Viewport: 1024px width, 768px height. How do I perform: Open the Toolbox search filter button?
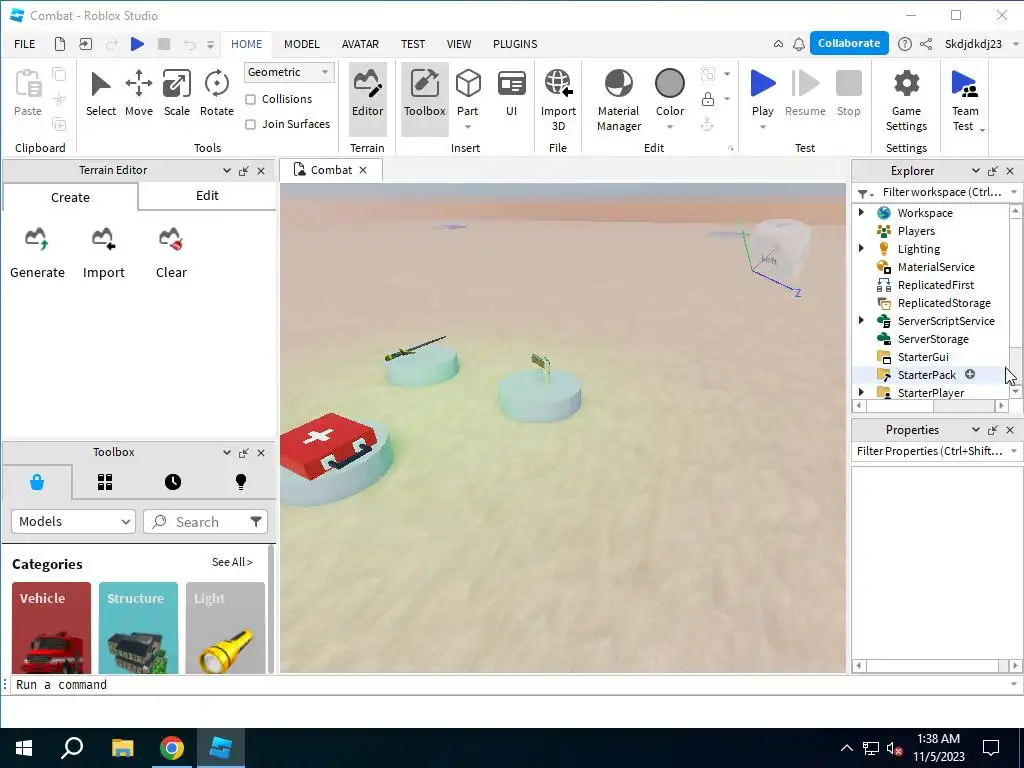[256, 522]
